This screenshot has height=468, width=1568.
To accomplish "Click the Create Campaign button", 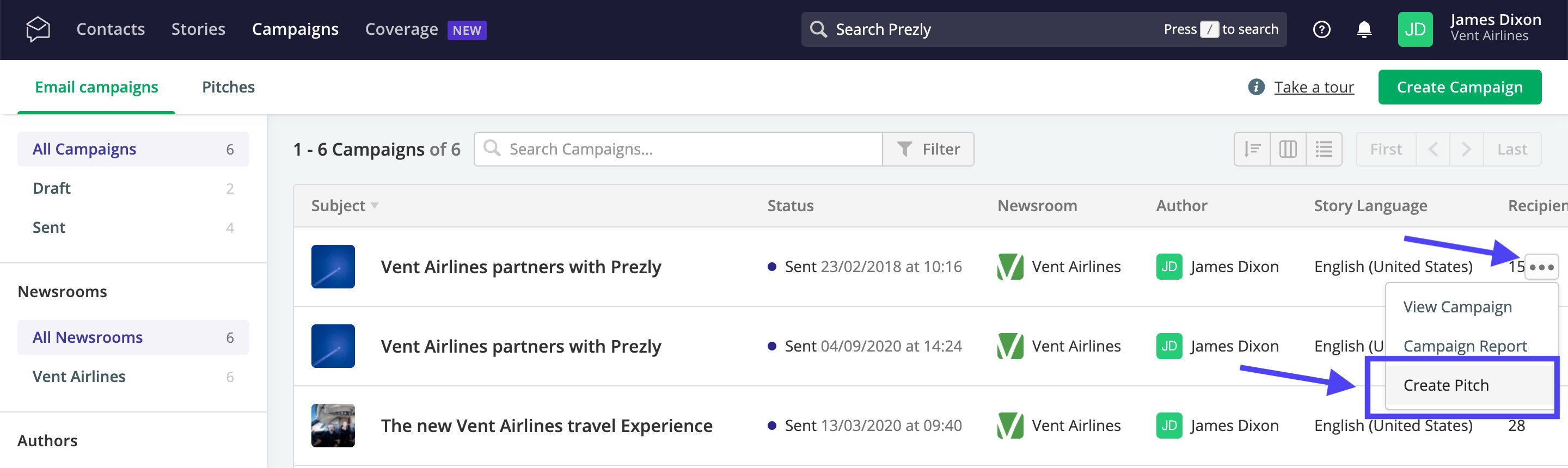I will click(x=1460, y=87).
